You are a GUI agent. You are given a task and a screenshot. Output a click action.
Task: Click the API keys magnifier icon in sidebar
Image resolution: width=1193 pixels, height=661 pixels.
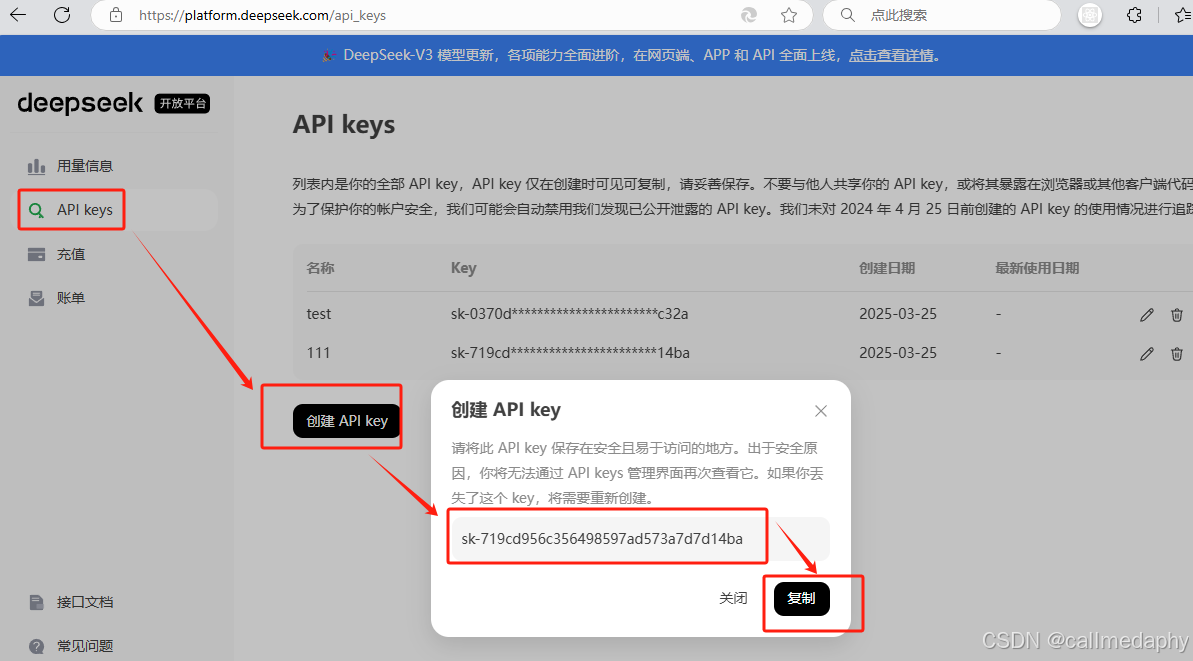click(37, 210)
